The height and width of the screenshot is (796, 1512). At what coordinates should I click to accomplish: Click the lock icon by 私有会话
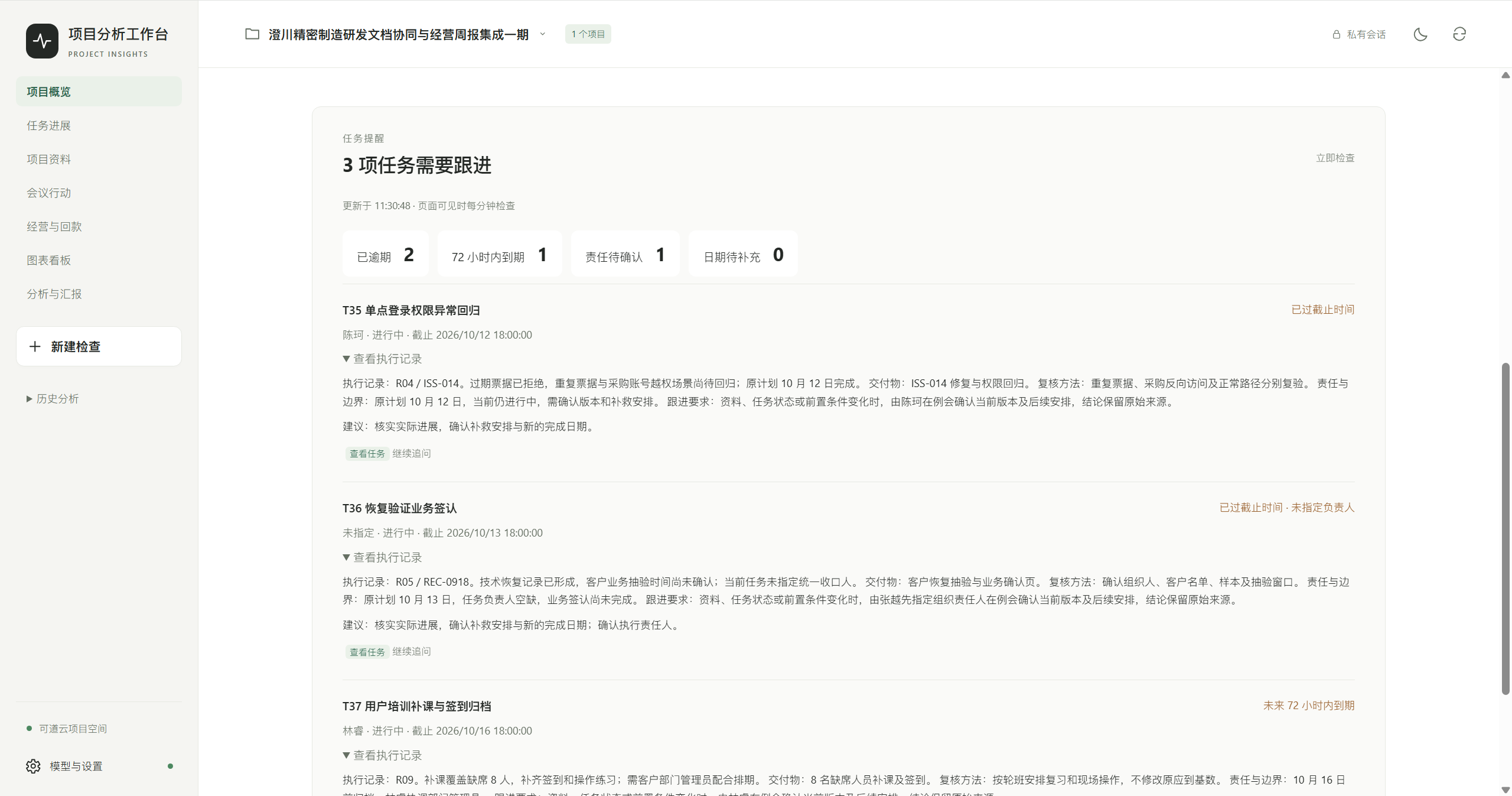[1337, 34]
